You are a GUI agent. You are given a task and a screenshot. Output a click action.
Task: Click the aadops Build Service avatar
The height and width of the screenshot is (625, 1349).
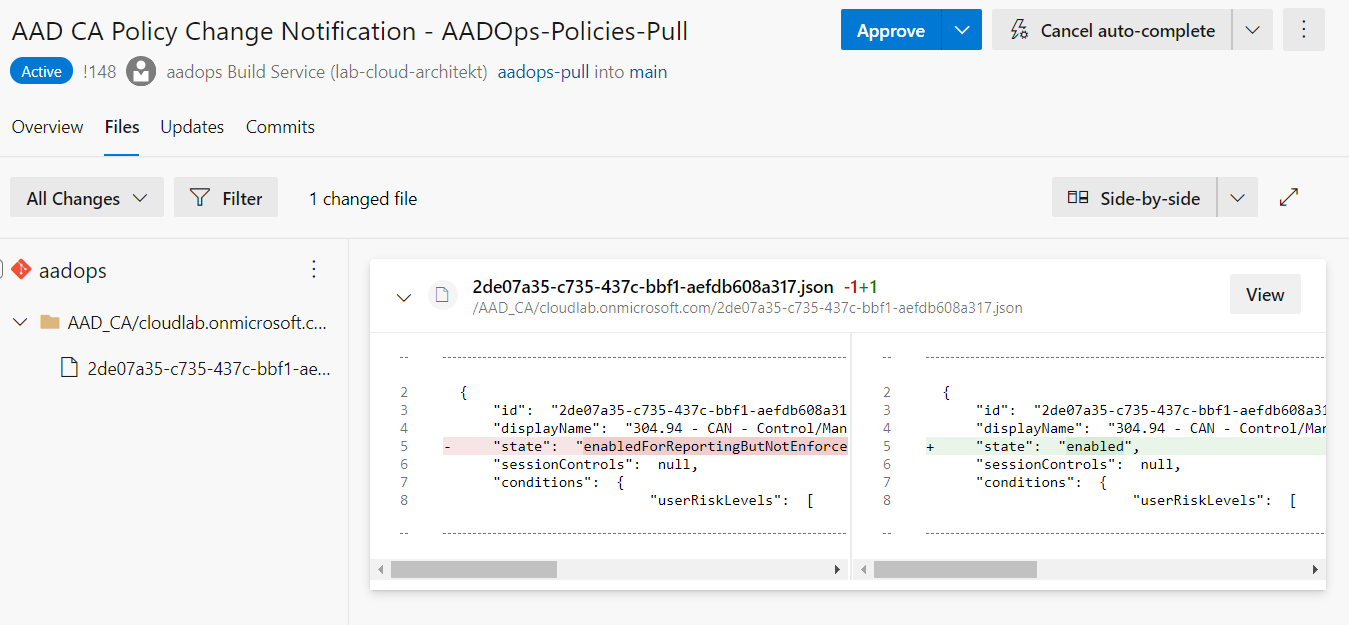pos(141,72)
